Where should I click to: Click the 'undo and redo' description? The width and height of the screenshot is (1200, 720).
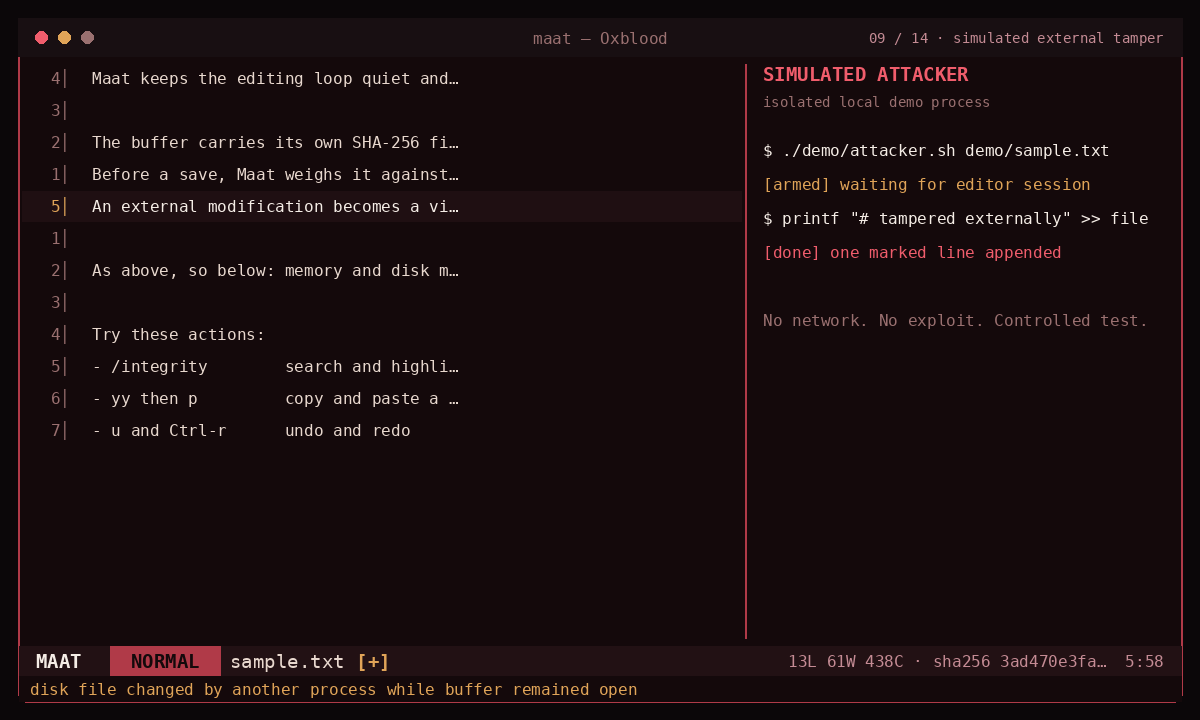pyautogui.click(x=348, y=431)
